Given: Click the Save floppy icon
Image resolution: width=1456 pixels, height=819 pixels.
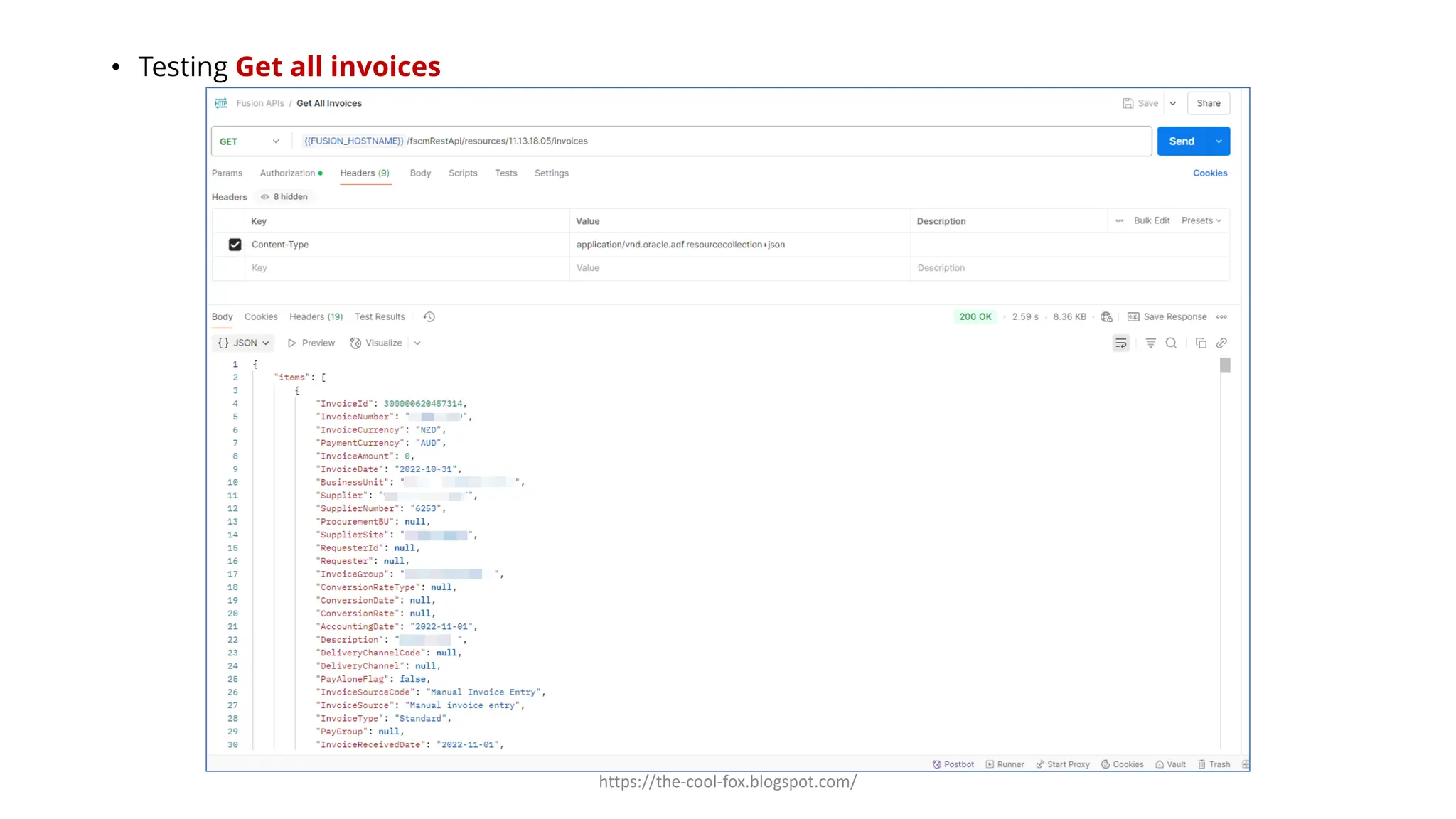Looking at the screenshot, I should (1128, 103).
